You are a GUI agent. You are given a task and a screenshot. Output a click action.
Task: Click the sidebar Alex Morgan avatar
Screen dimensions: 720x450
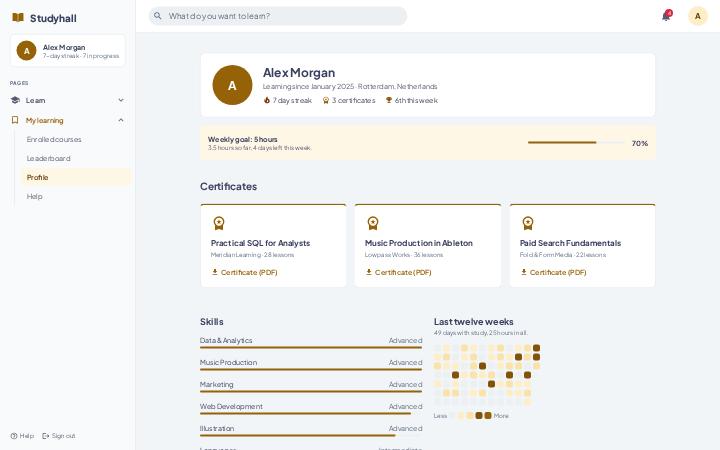[x=27, y=51]
